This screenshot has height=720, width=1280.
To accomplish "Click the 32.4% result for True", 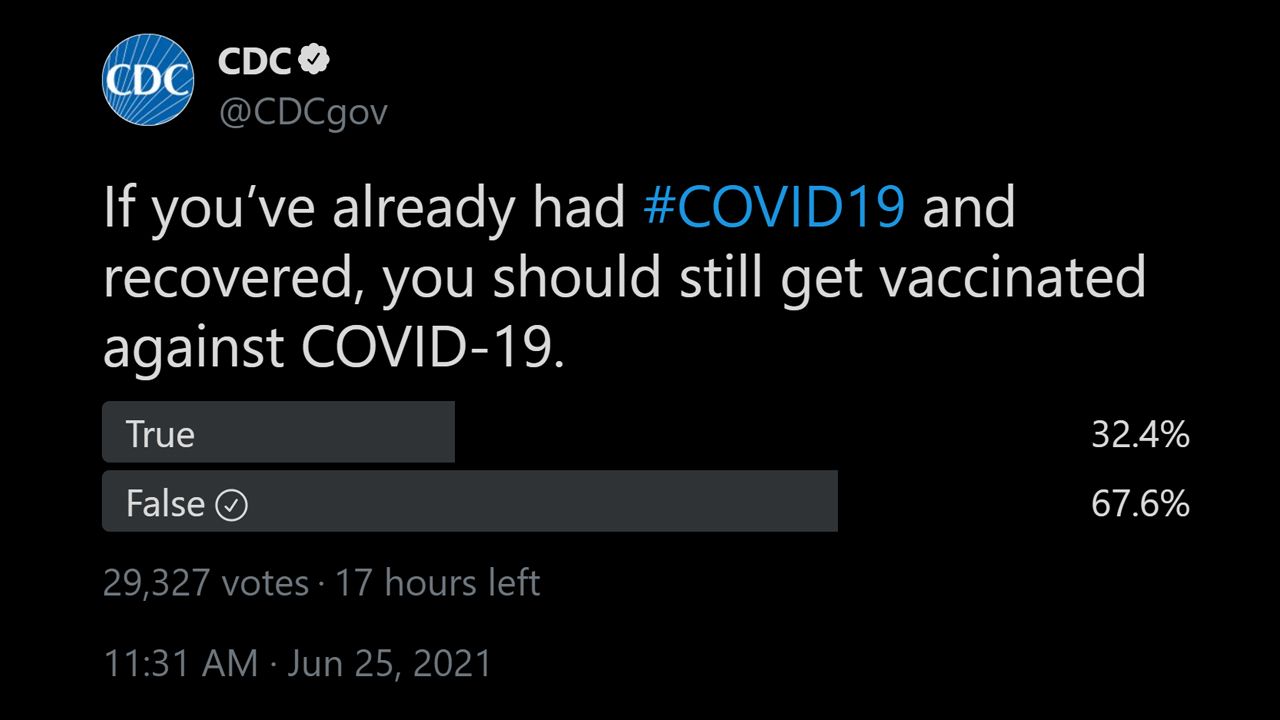I will (x=1139, y=434).
